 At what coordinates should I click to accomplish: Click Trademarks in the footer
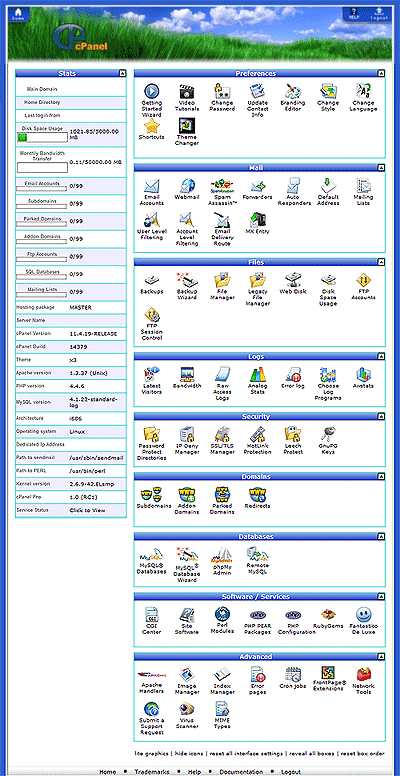pyautogui.click(x=153, y=772)
